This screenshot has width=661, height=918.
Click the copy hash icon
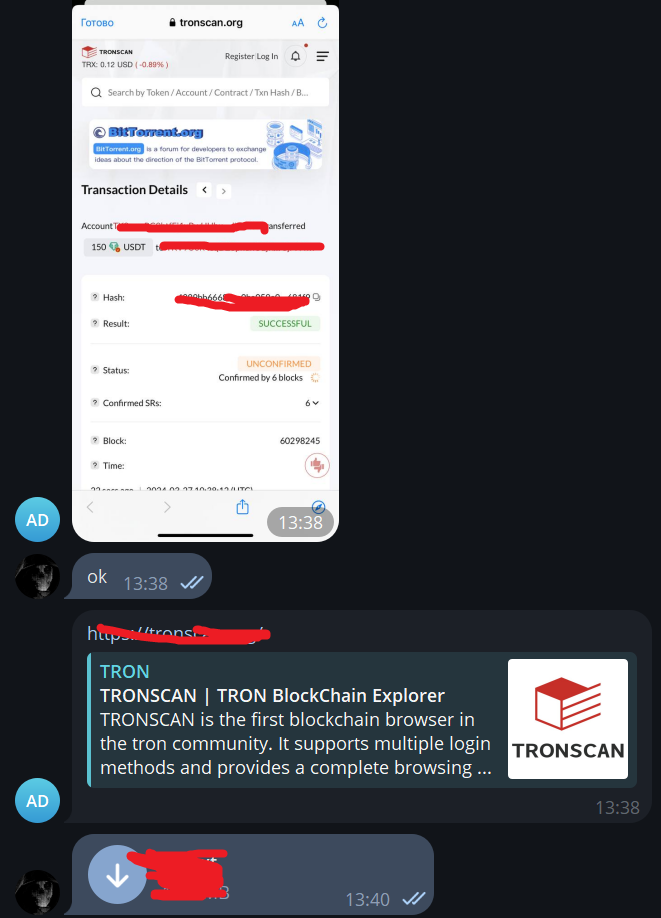click(x=317, y=297)
